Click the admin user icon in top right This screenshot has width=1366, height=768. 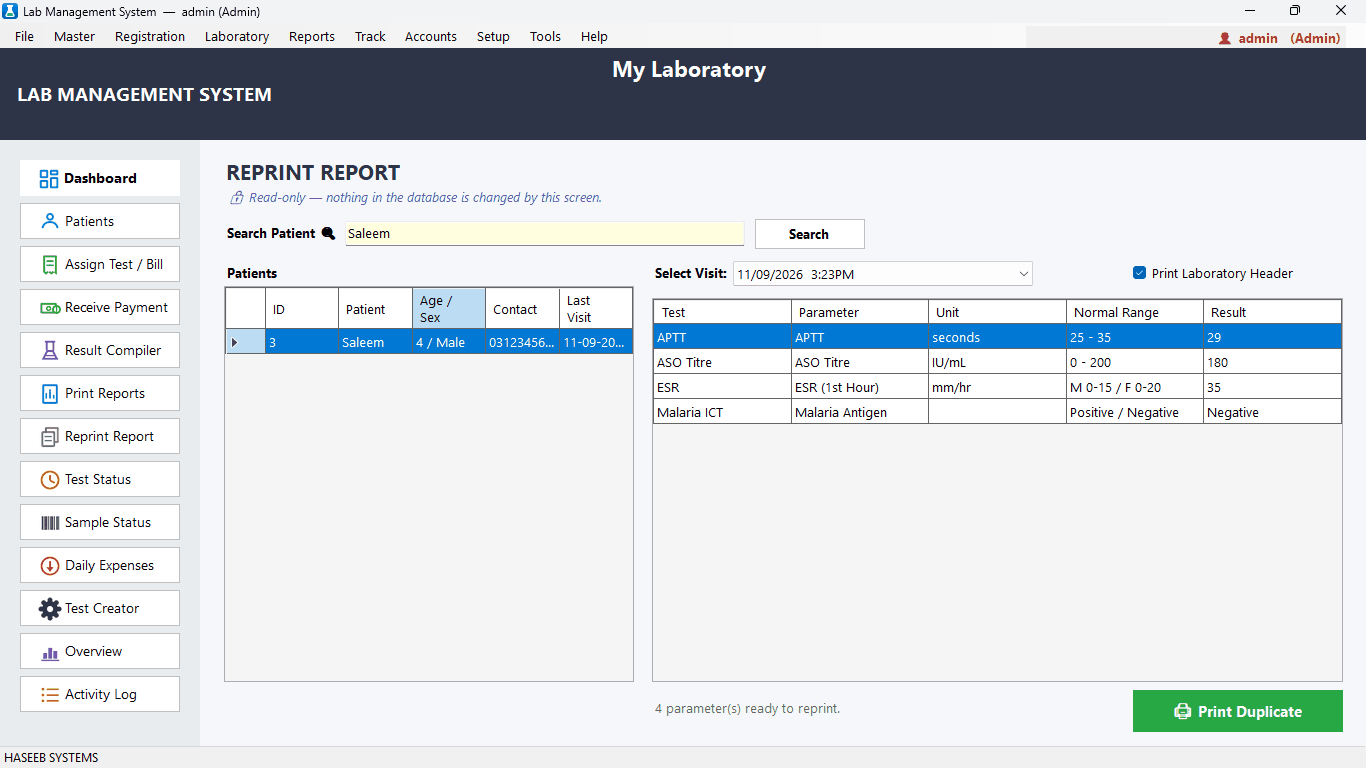1224,38
